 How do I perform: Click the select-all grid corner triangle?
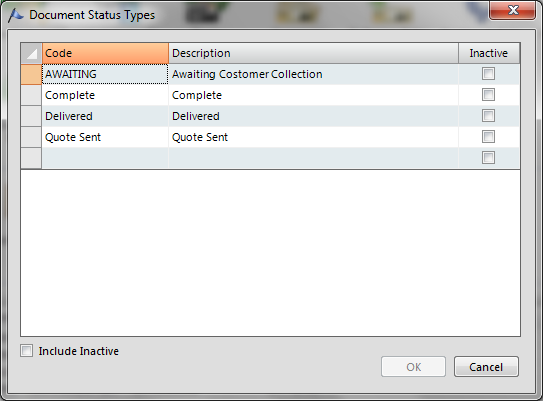(x=32, y=53)
